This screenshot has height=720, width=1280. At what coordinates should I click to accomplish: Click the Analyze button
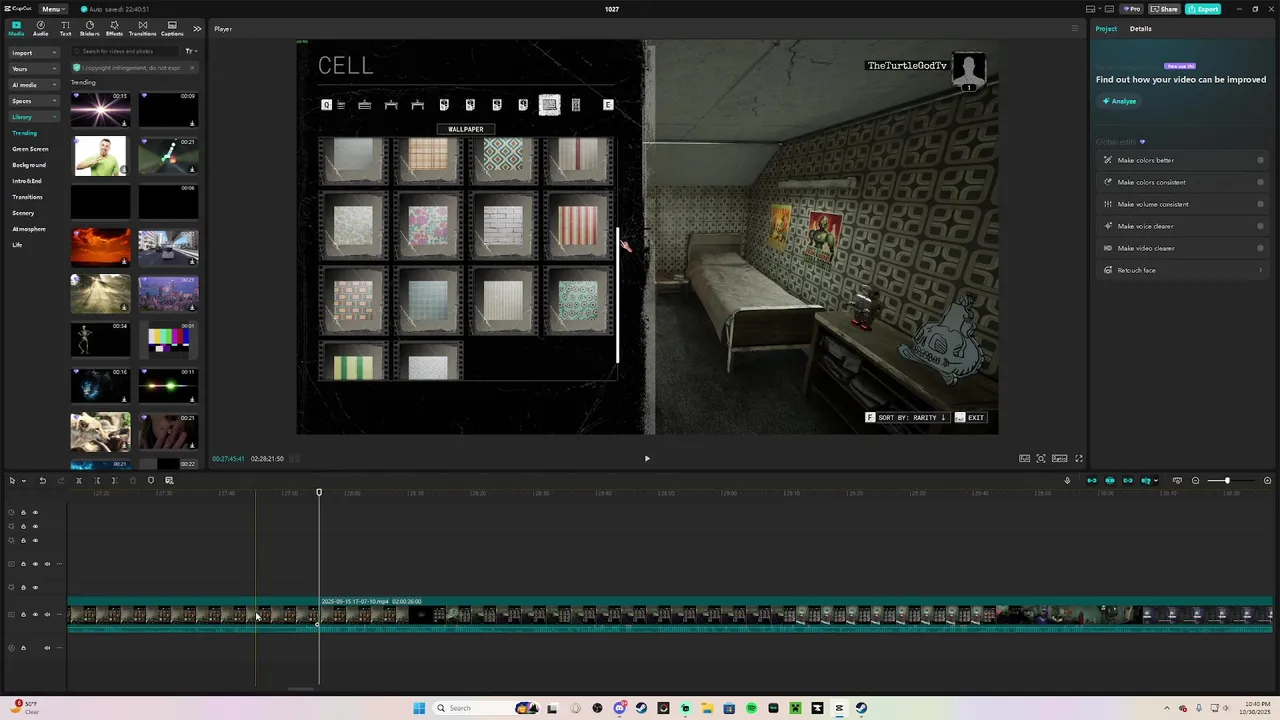[x=1120, y=101]
